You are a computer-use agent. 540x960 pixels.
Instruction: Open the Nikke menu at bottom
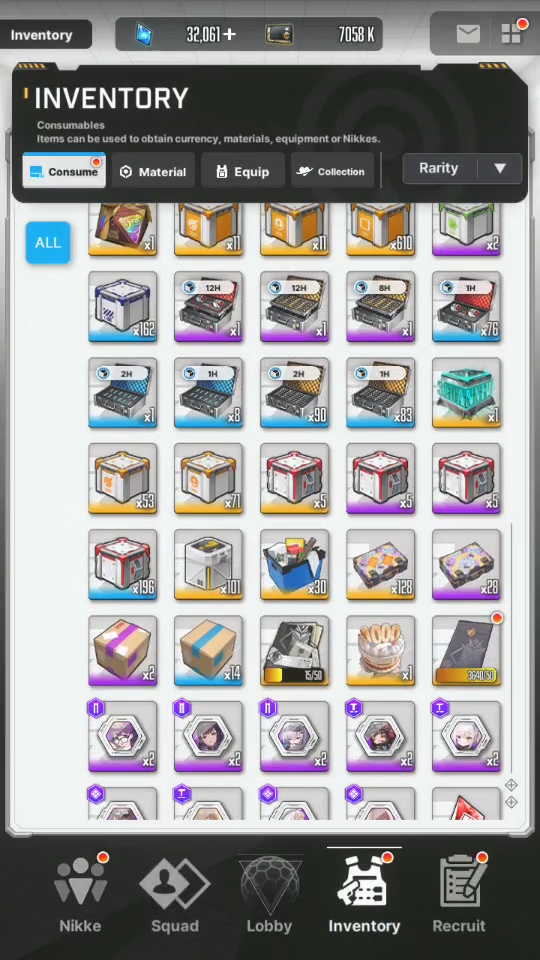pos(81,894)
